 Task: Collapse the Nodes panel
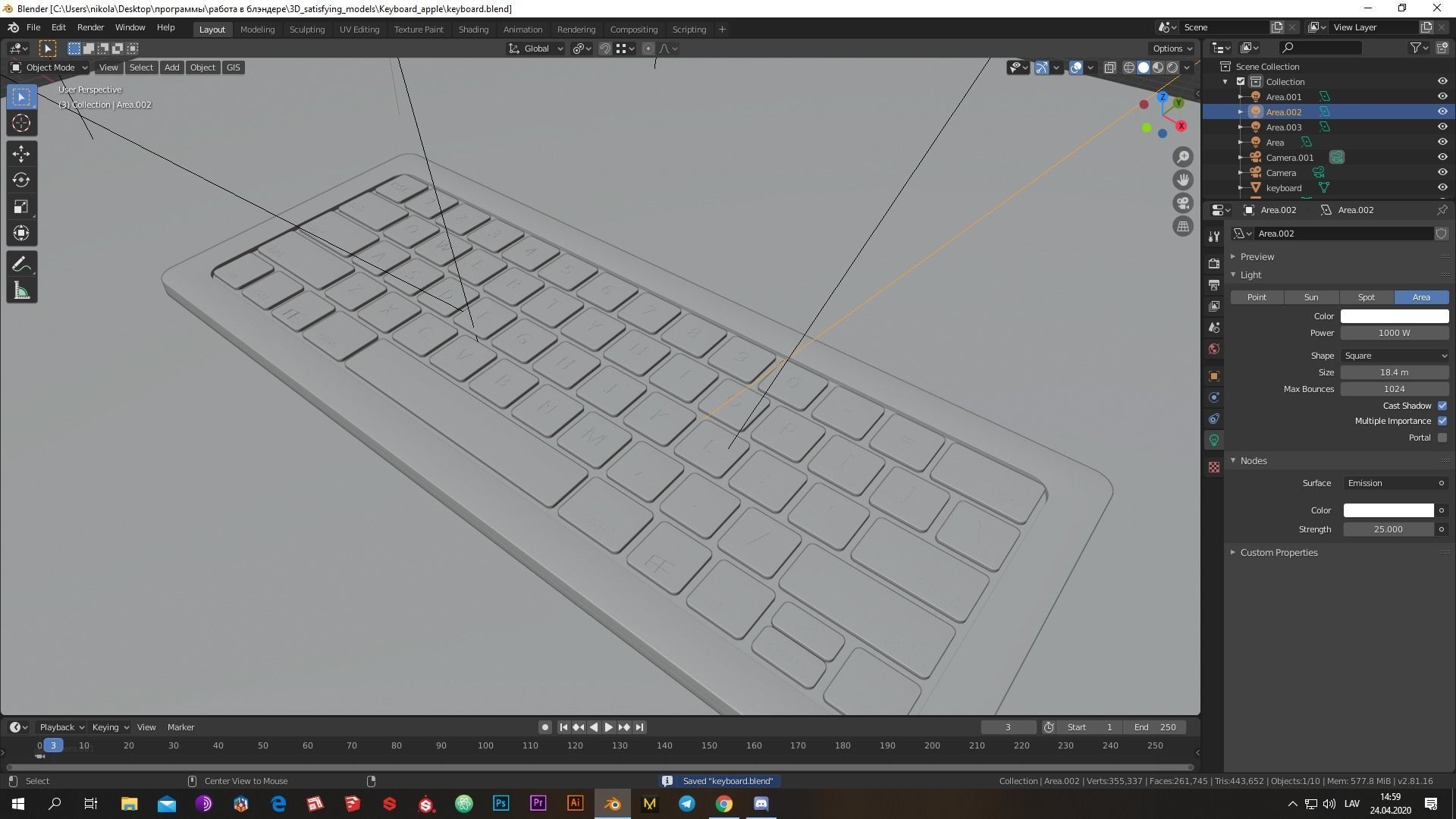pos(1254,460)
